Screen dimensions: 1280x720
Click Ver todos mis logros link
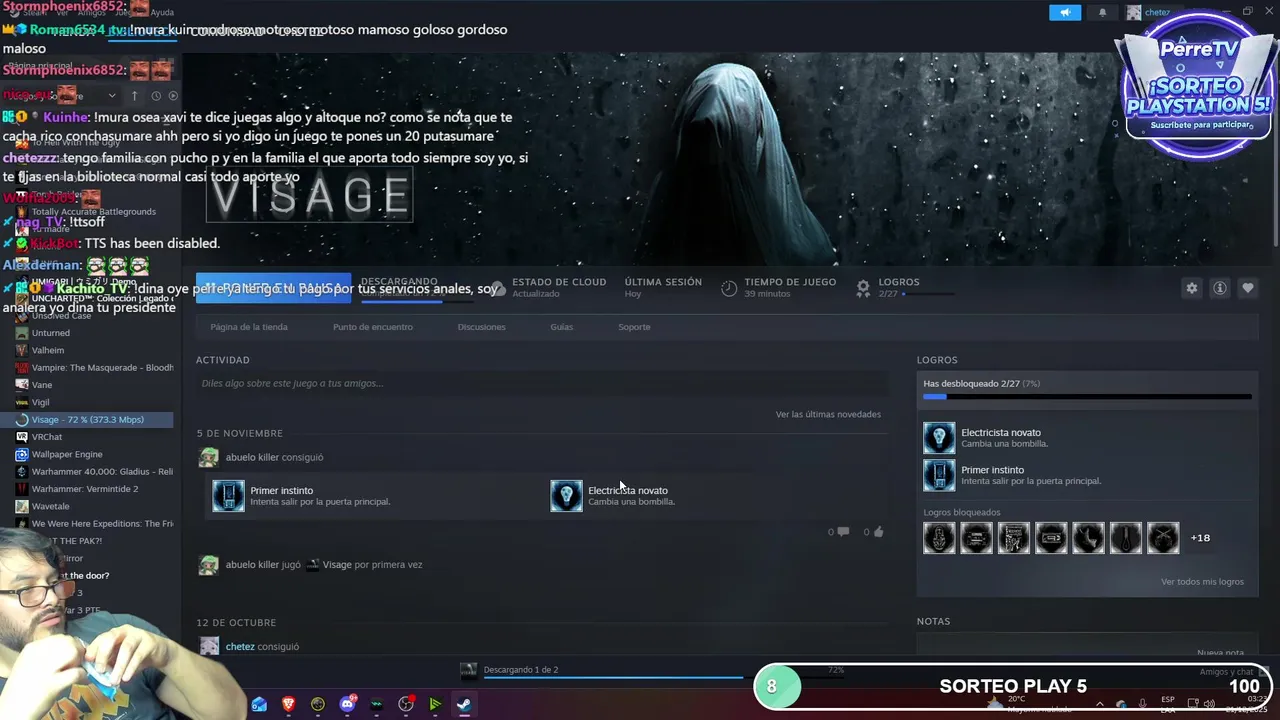click(1202, 582)
